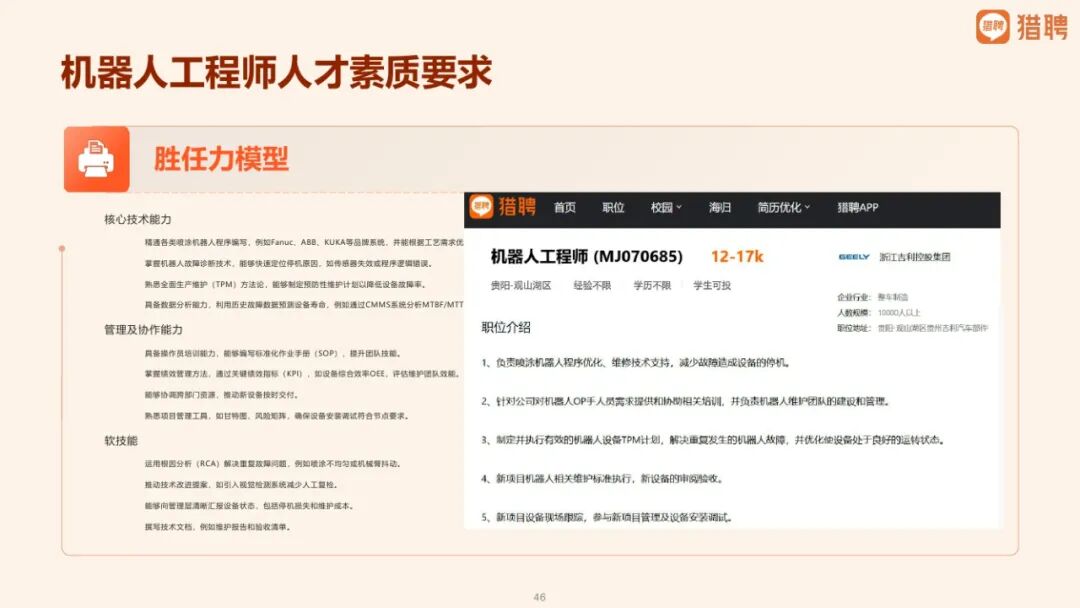Click job duty 4 about 维护标准执行
Screen dimensions: 1080x608
[603, 479]
